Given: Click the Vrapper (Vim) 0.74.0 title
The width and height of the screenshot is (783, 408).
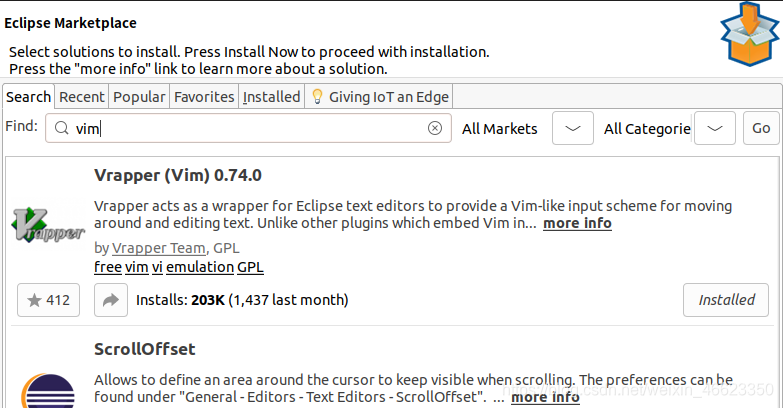Looking at the screenshot, I should click(x=178, y=175).
